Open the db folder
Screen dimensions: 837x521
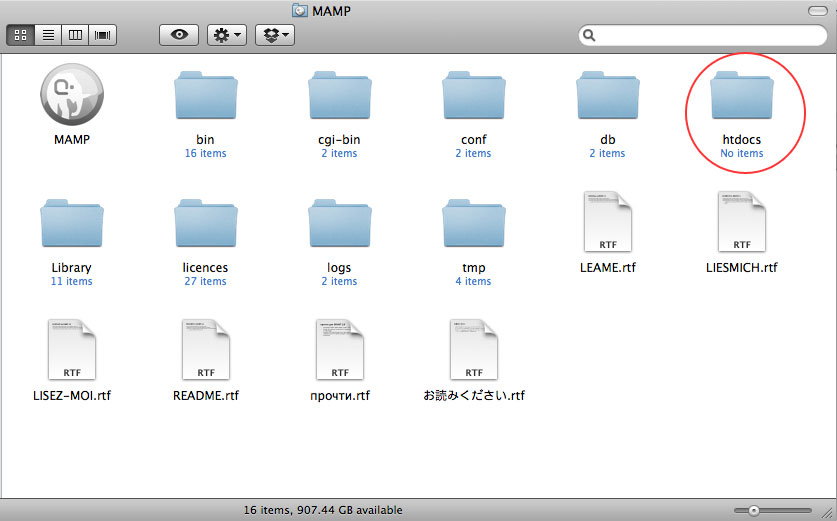pos(607,98)
